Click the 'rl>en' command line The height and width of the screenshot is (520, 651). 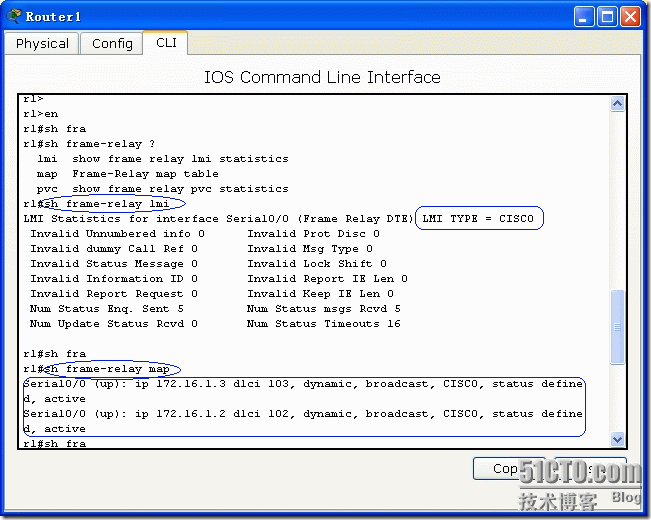pyautogui.click(x=41, y=114)
